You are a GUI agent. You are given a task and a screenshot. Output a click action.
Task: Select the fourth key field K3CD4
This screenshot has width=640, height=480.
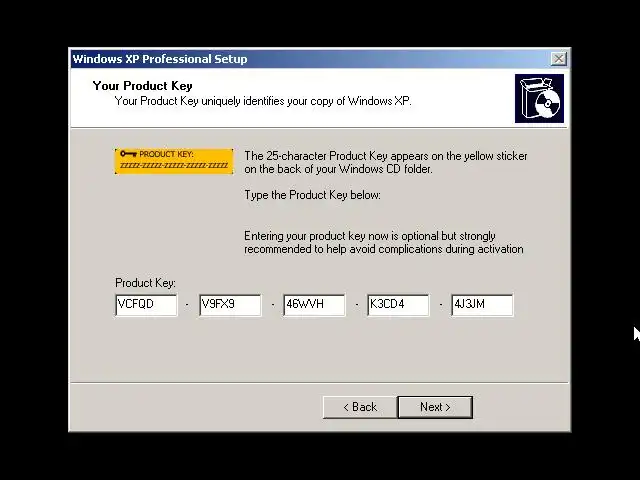pyautogui.click(x=398, y=305)
